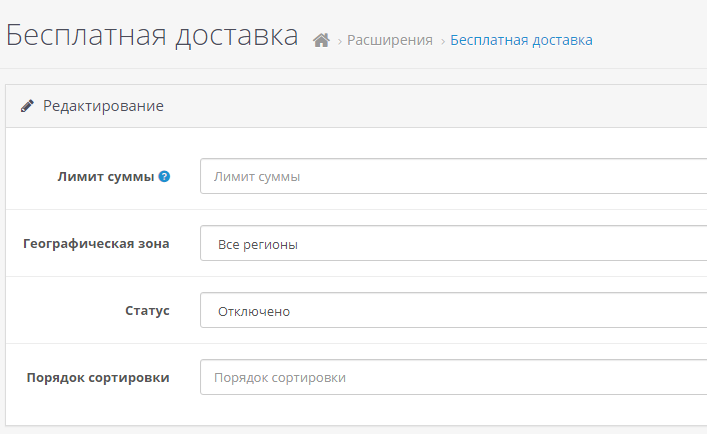The width and height of the screenshot is (707, 434).
Task: Click the breadcrumb chevron after Расширения
Action: tap(443, 41)
